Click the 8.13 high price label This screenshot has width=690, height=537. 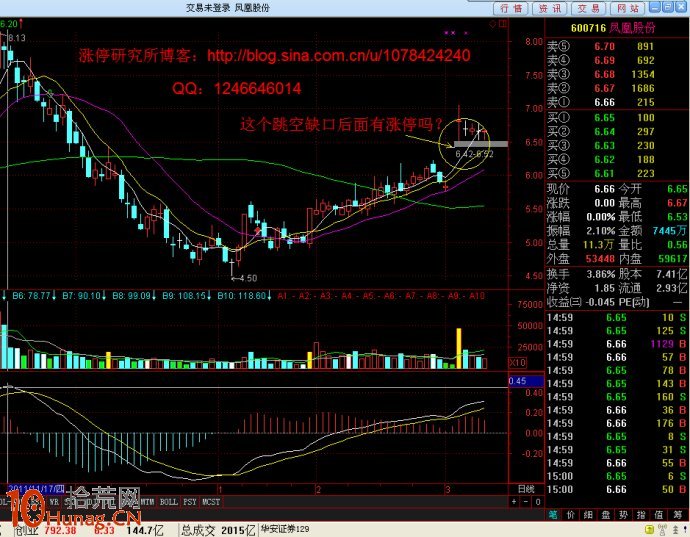coord(17,38)
